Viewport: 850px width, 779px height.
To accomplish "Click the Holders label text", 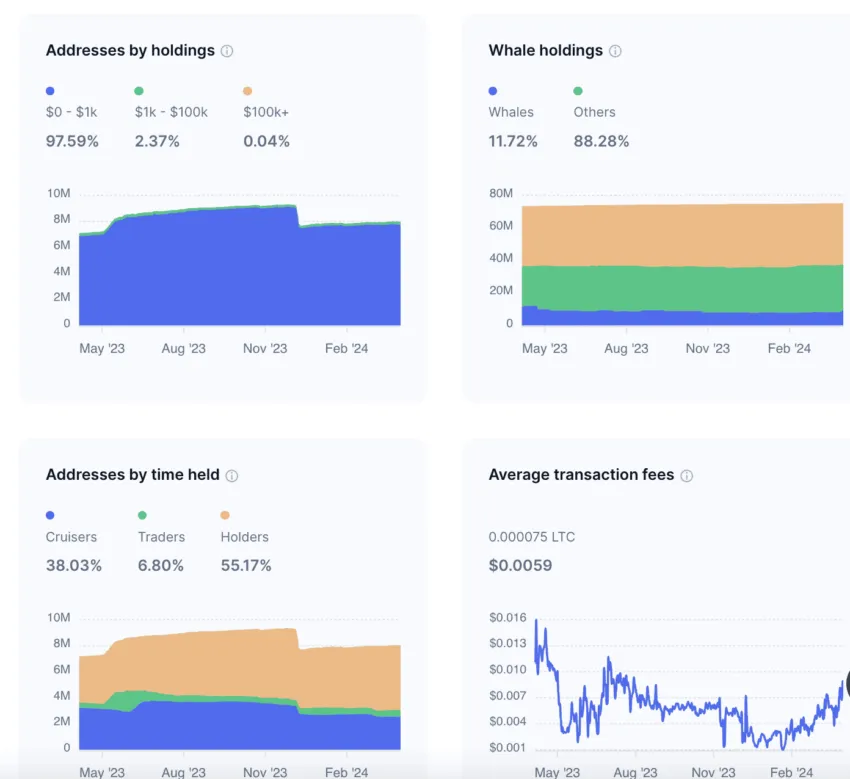I will tap(244, 537).
